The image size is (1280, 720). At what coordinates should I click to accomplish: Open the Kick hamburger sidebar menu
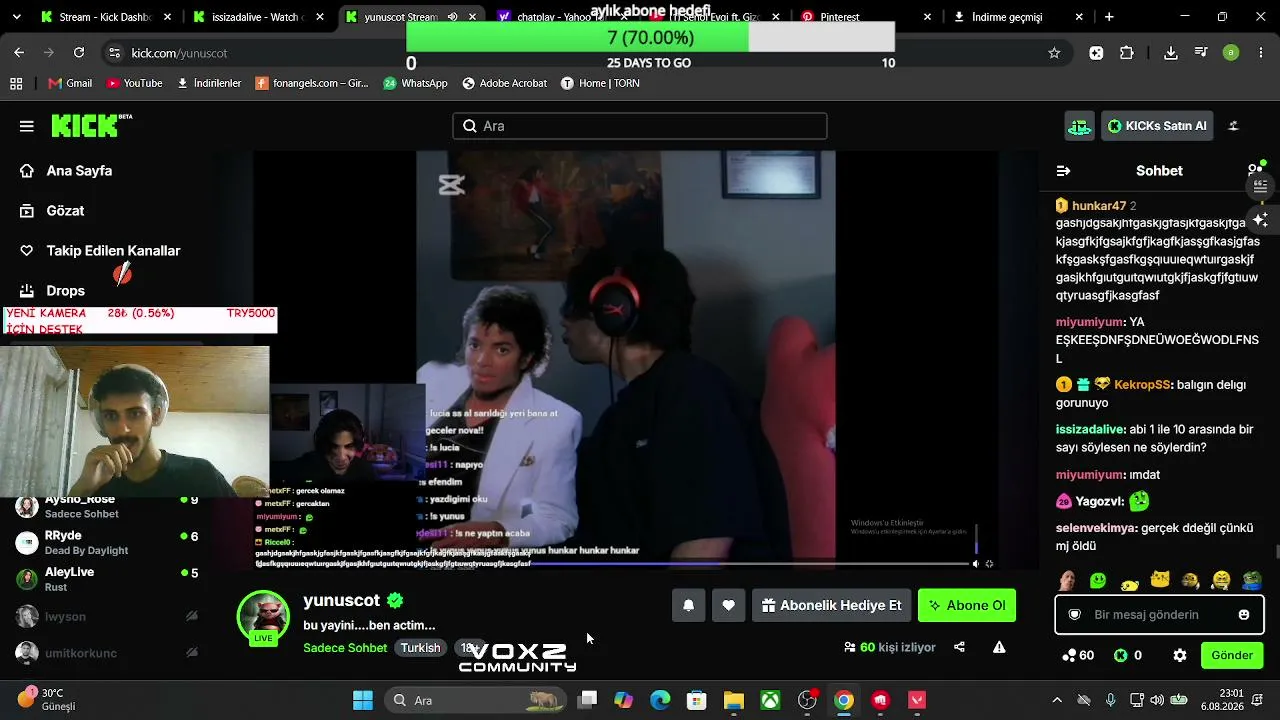coord(27,126)
